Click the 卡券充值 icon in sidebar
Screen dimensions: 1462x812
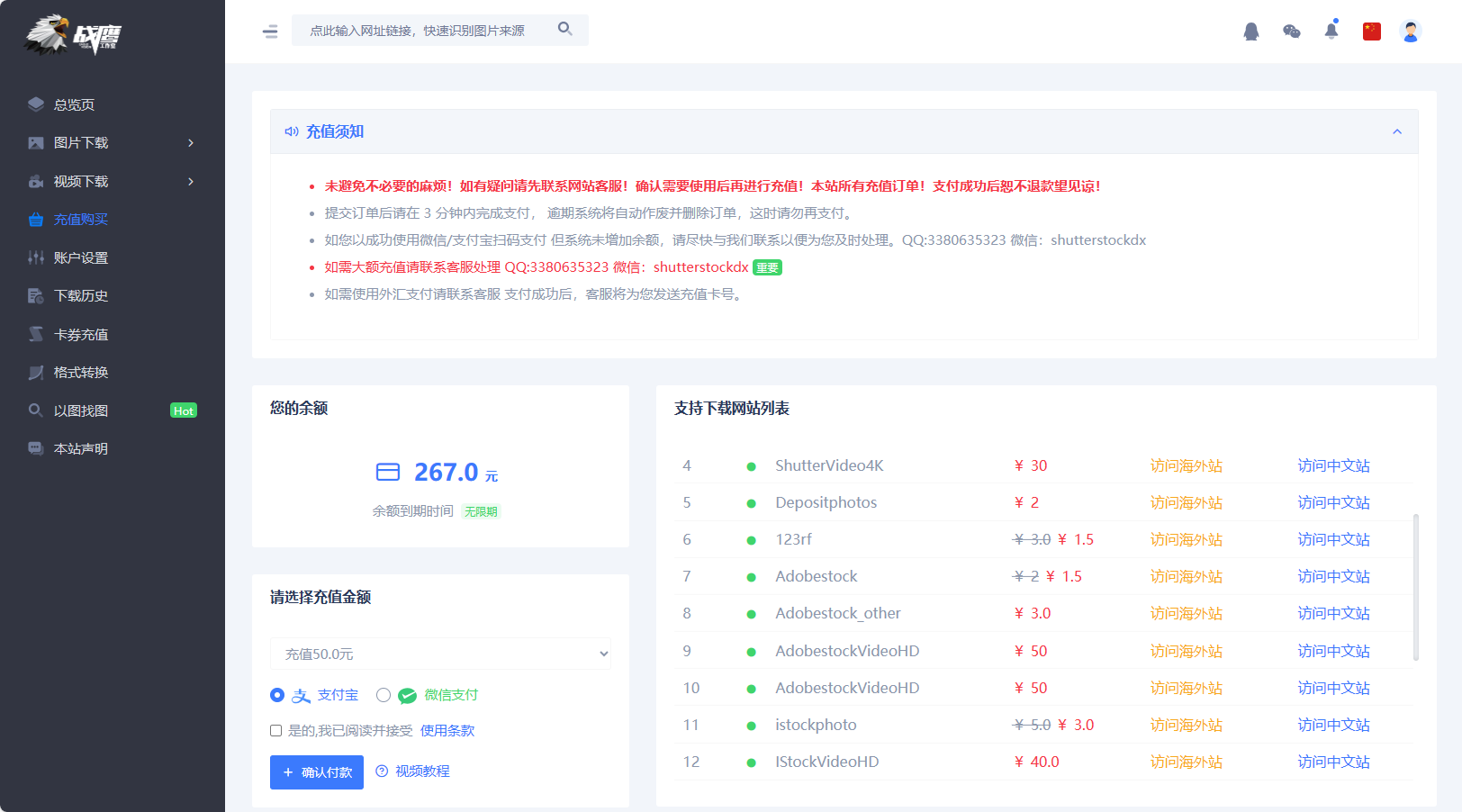pyautogui.click(x=36, y=334)
